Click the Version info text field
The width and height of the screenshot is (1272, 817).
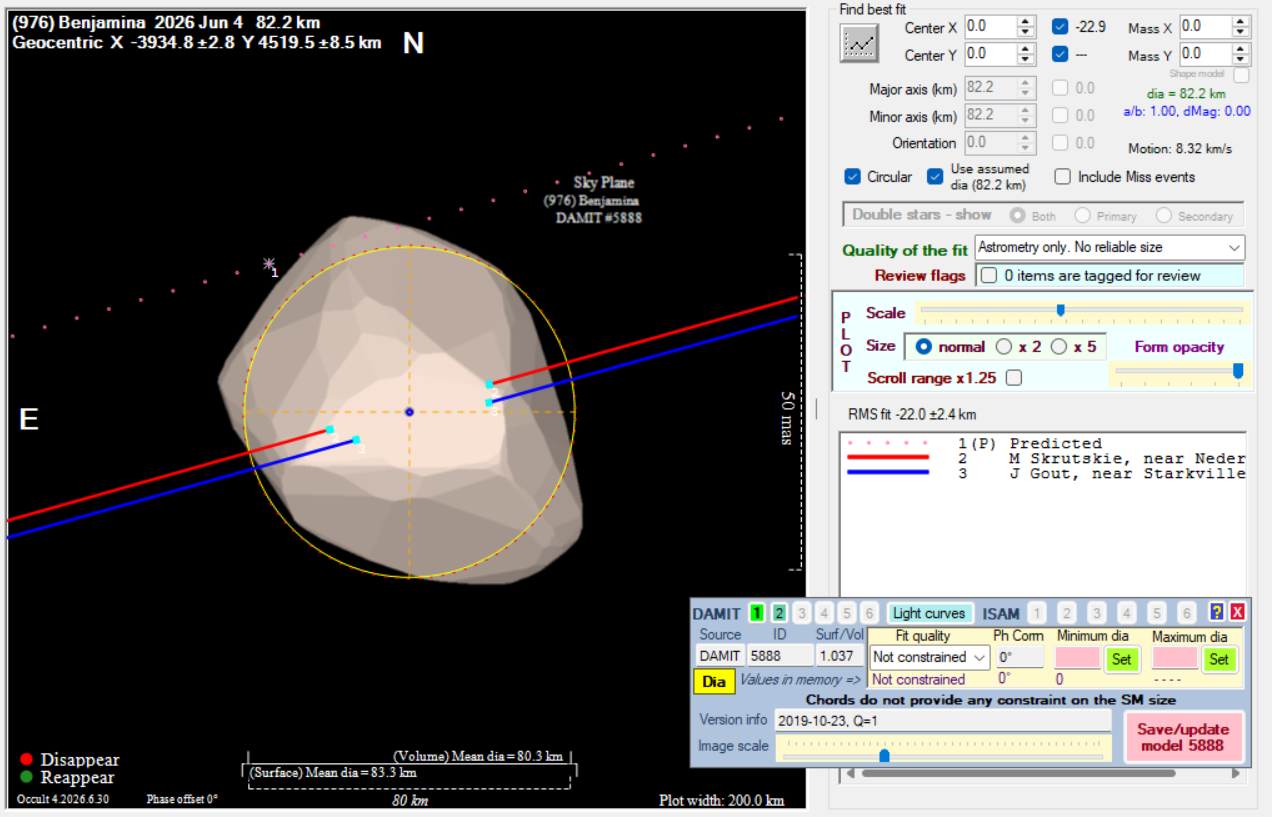click(x=942, y=720)
